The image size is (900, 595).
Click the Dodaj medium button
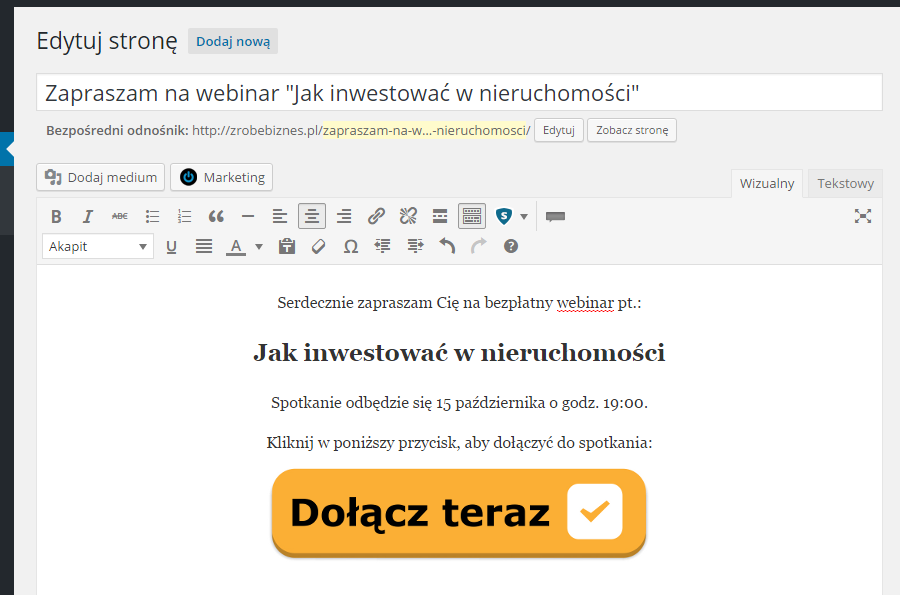(100, 177)
